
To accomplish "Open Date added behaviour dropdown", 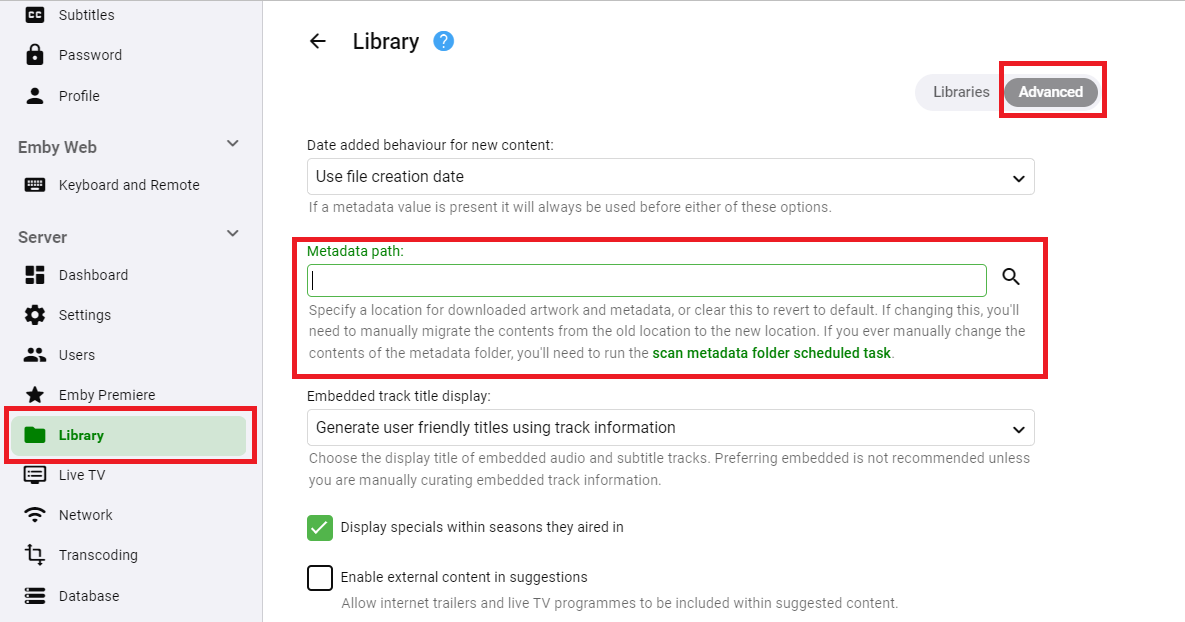I will pos(670,177).
